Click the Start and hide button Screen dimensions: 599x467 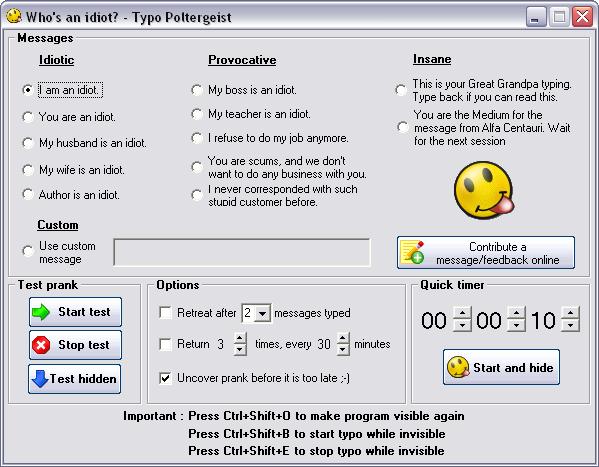tap(501, 367)
